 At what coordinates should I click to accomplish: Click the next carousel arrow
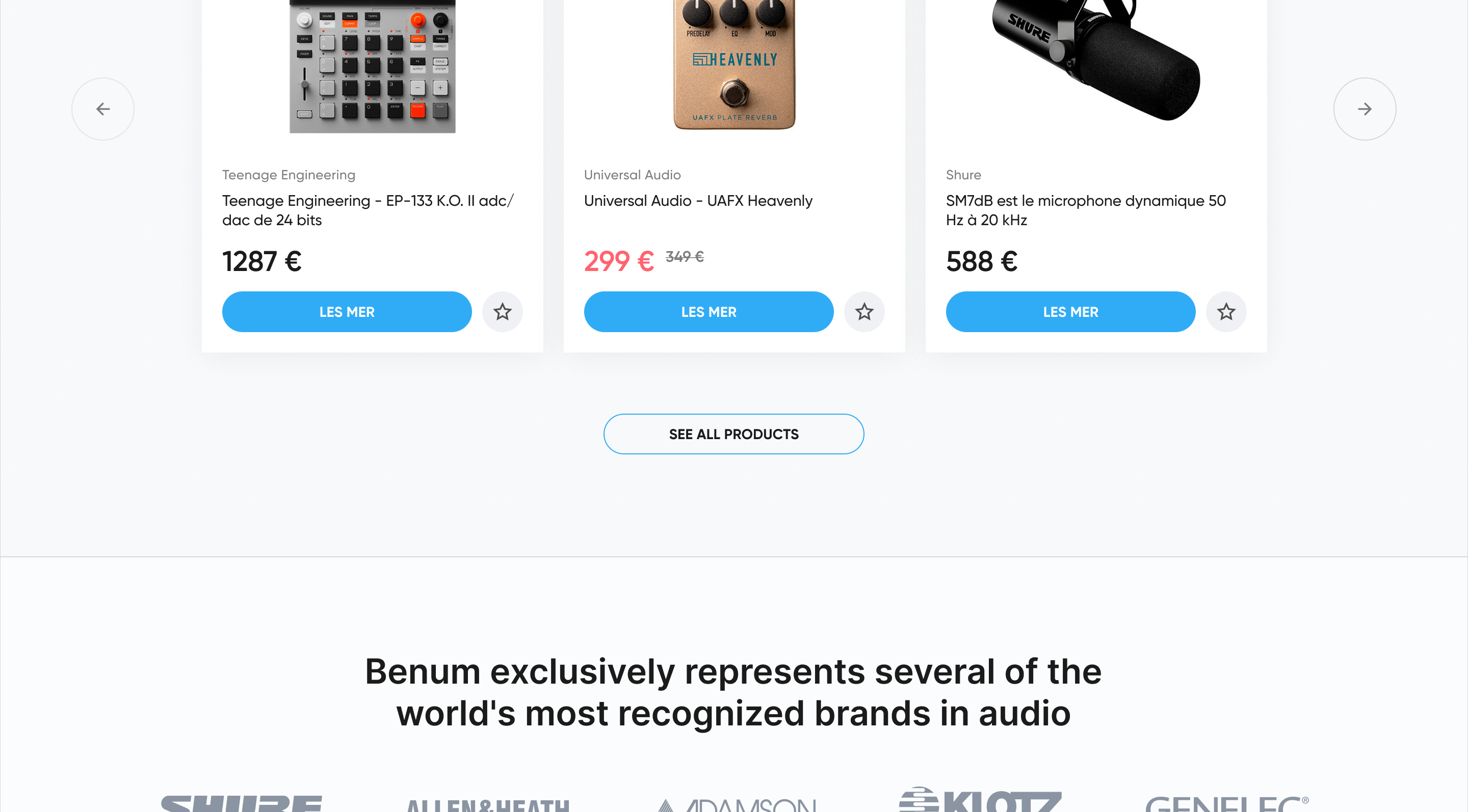(x=1365, y=109)
